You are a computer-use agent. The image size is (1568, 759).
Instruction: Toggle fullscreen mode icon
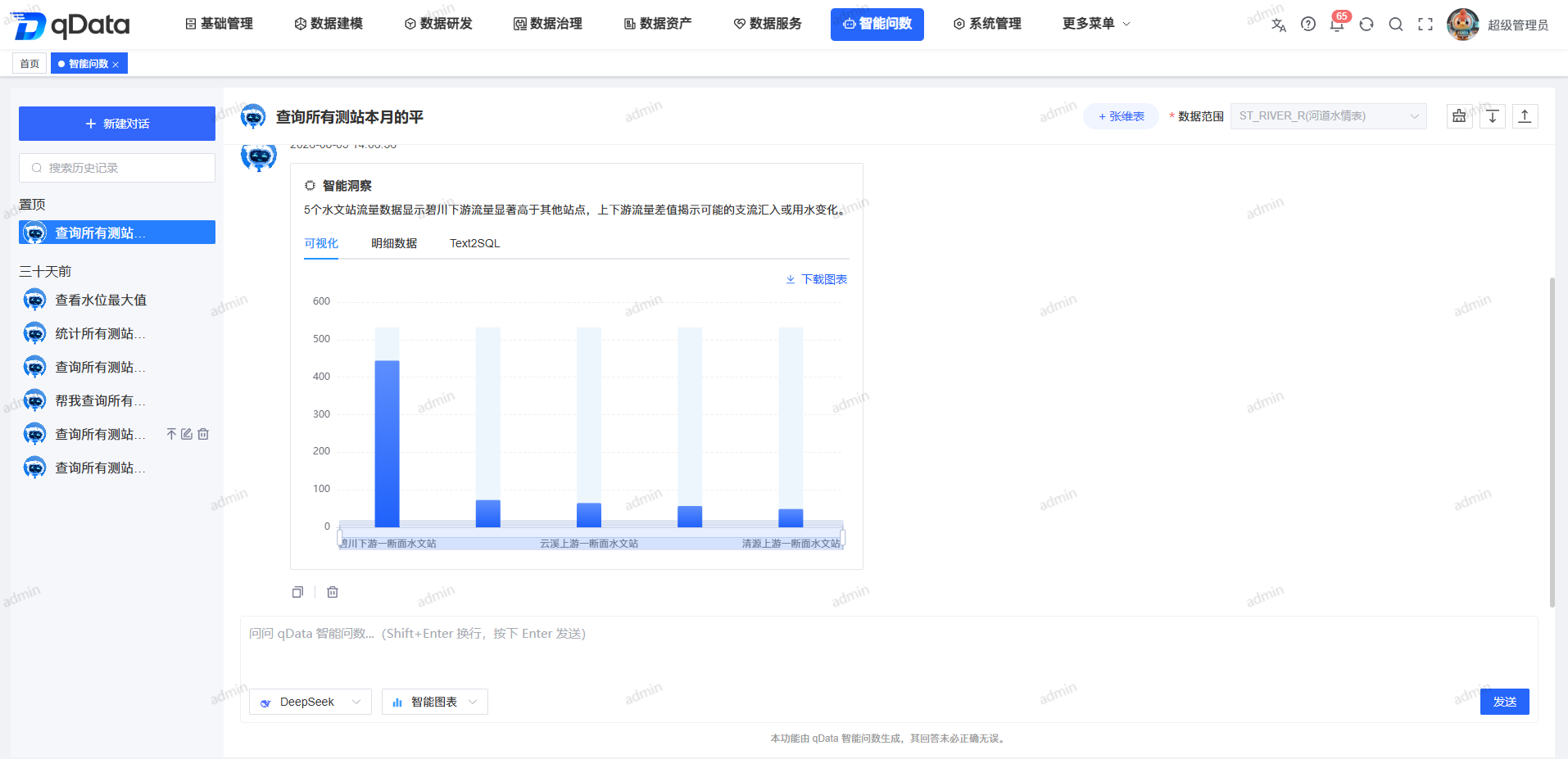[1425, 25]
